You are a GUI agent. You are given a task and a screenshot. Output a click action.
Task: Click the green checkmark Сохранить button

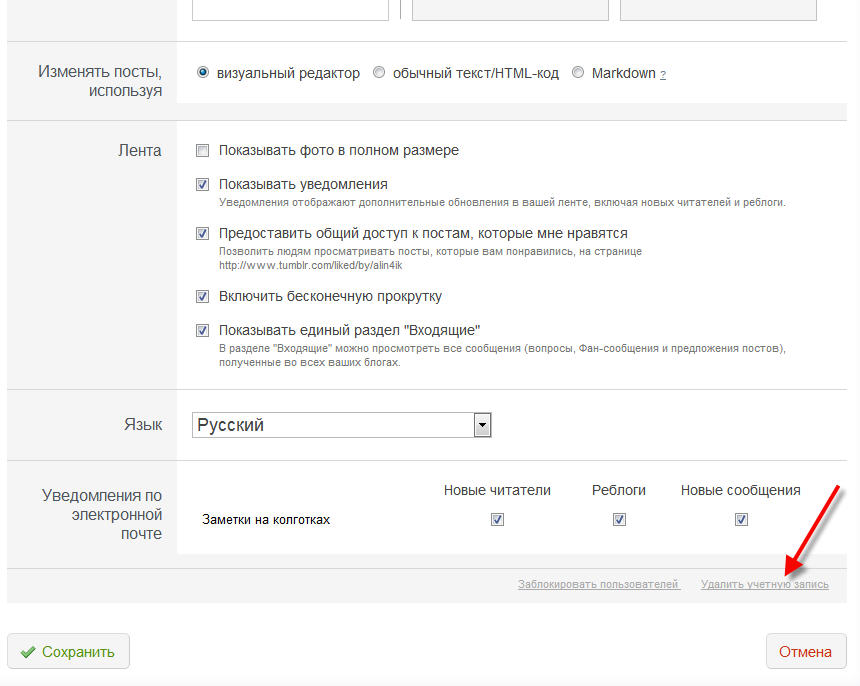69,651
